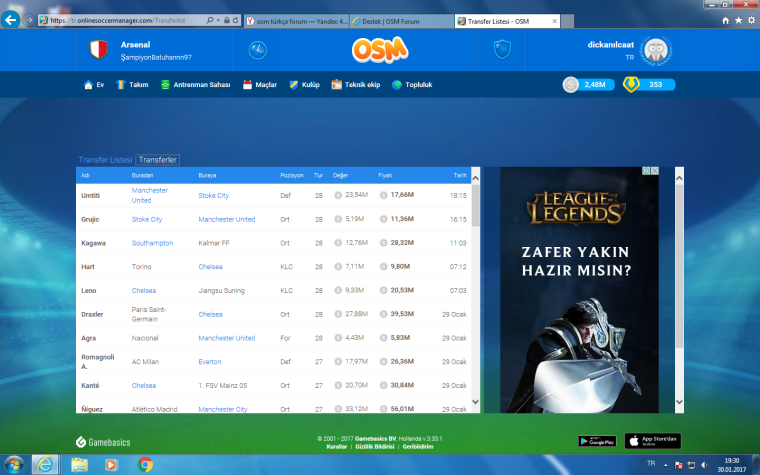760x475 pixels.
Task: Launch Chrome from the taskbar
Action: click(145, 465)
